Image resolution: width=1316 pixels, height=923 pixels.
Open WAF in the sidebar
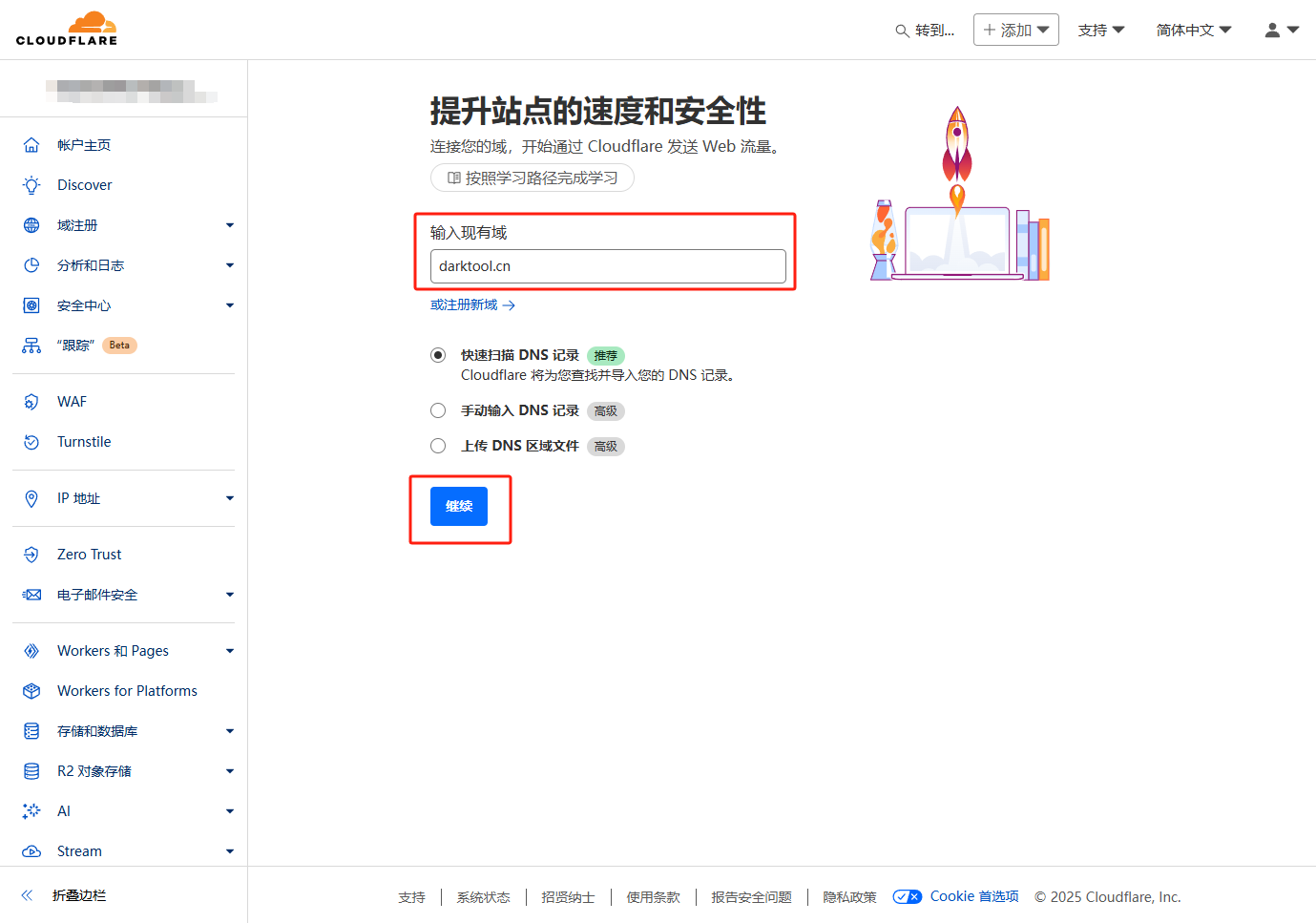pos(72,402)
